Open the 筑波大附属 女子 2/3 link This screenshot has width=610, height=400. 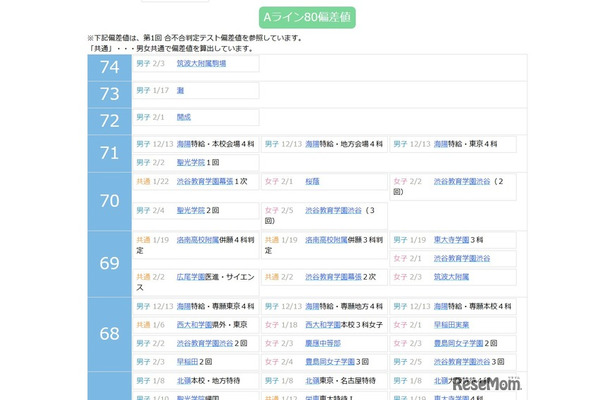(451, 277)
